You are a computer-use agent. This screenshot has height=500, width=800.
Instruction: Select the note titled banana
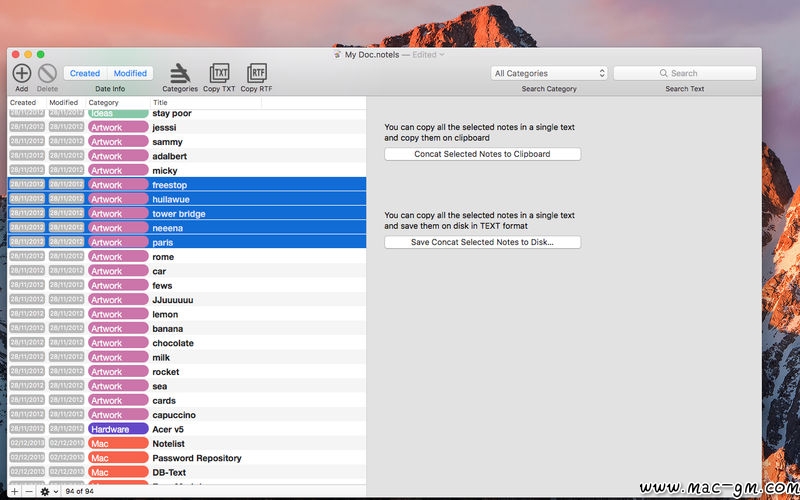click(x=187, y=329)
